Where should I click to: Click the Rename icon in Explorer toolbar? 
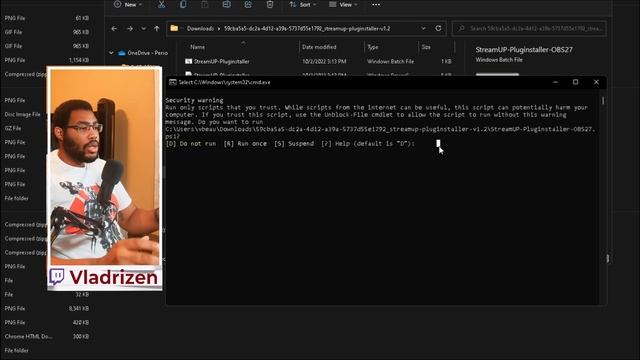click(x=227, y=4)
